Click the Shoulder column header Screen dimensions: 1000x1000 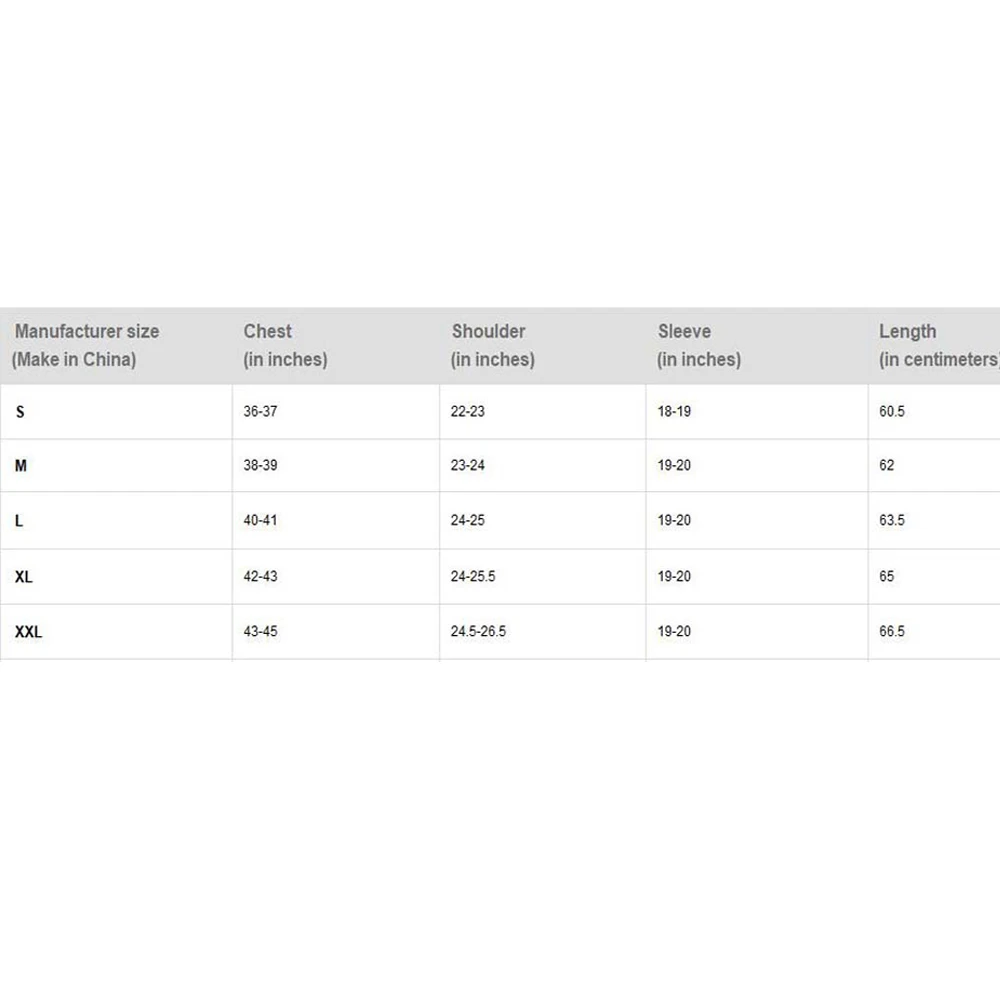point(493,345)
